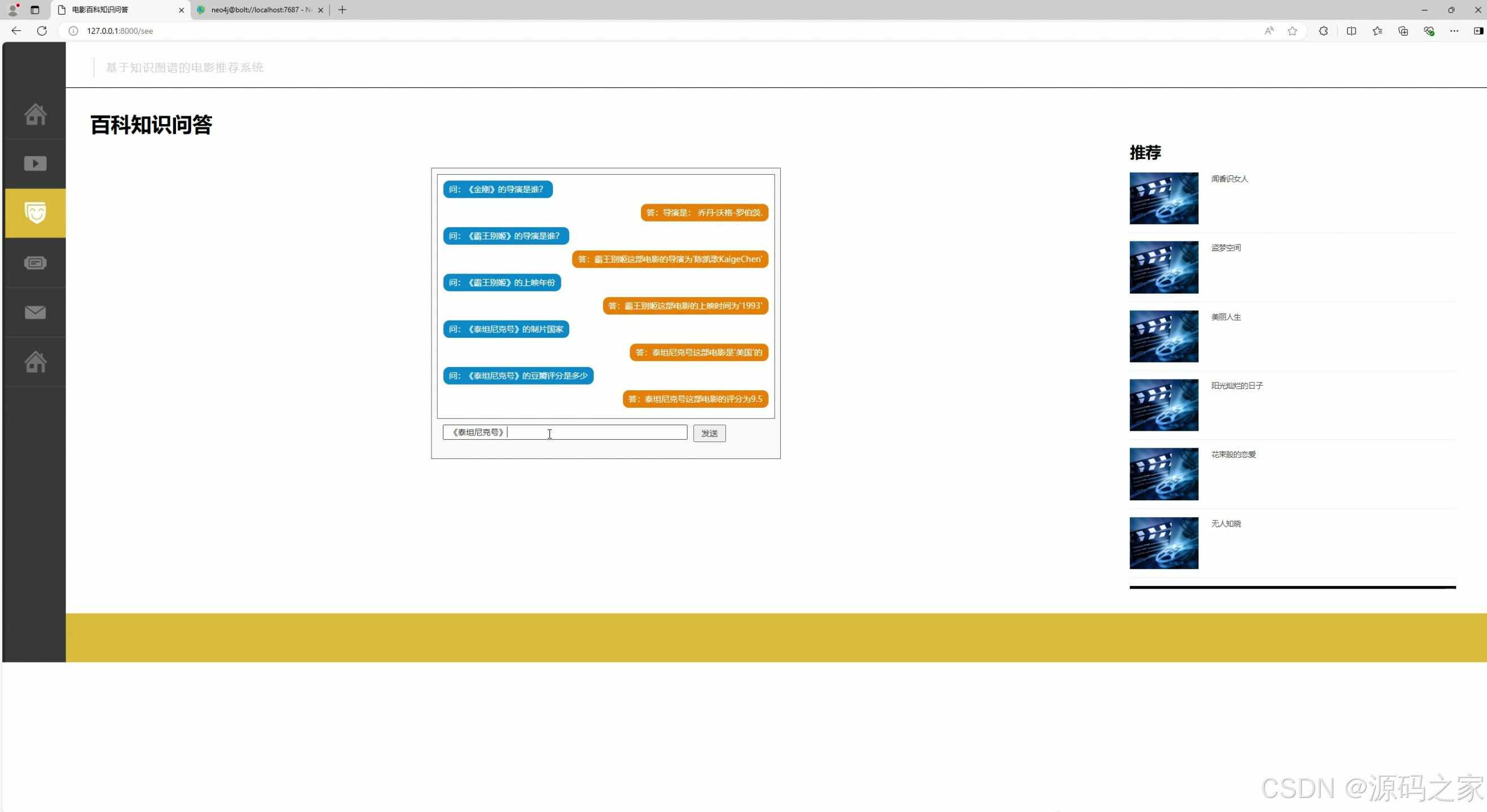
Task: Click the 美丽人生 recommendation title
Action: 1225,317
